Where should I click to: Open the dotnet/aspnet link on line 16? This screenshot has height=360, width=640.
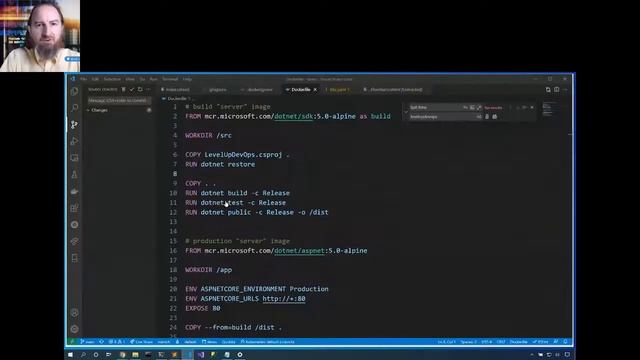tap(299, 251)
